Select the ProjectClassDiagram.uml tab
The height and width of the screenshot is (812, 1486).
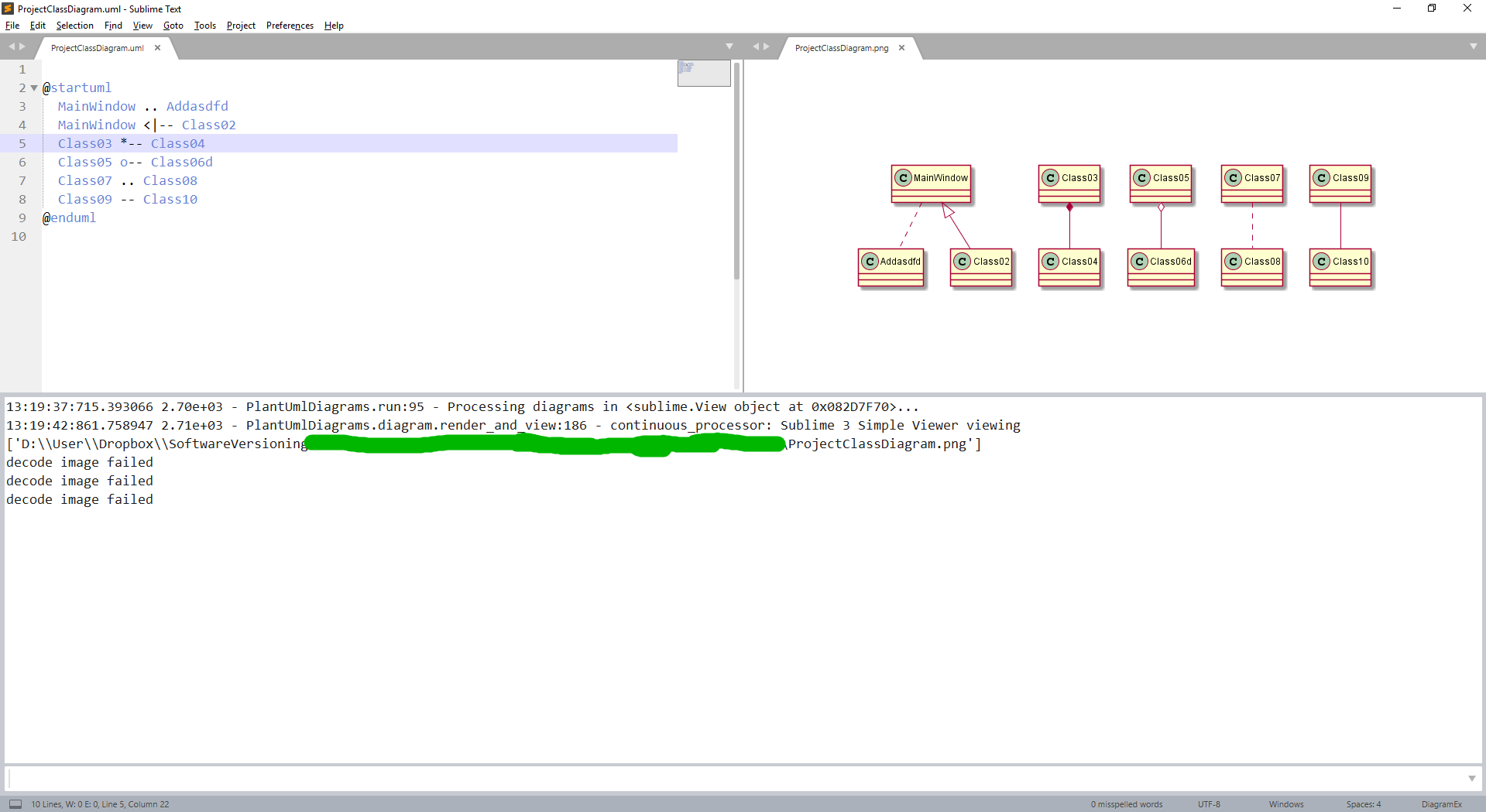pyautogui.click(x=97, y=48)
